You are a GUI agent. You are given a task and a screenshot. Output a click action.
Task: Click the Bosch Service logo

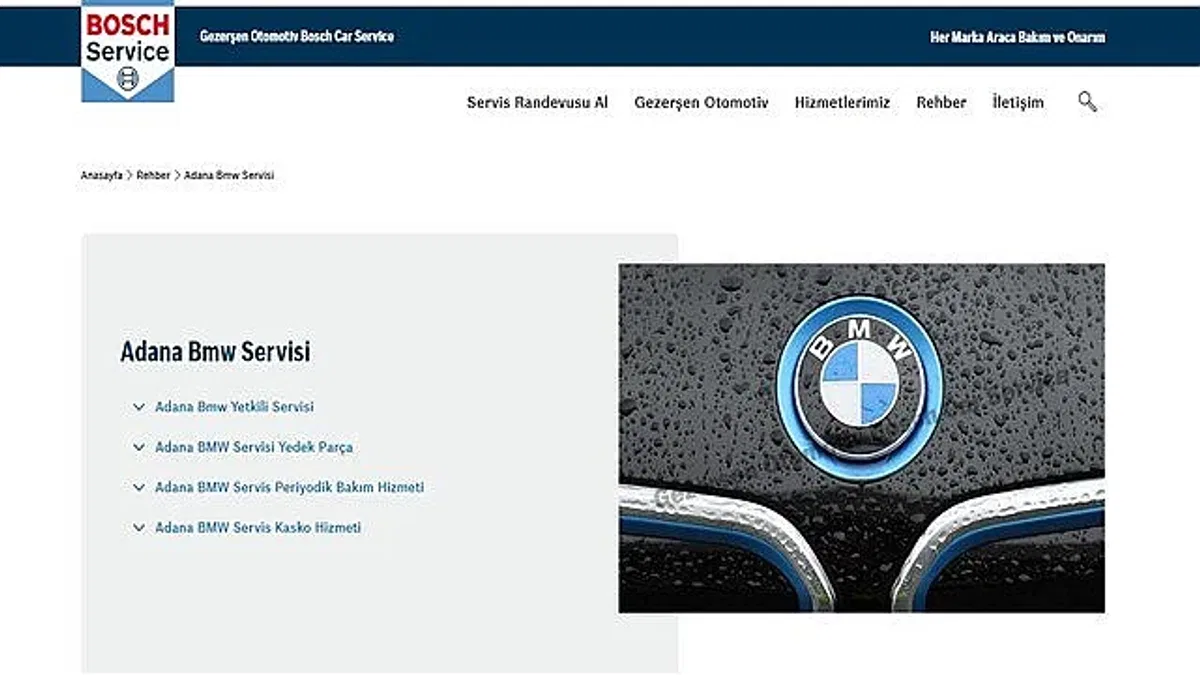click(128, 51)
